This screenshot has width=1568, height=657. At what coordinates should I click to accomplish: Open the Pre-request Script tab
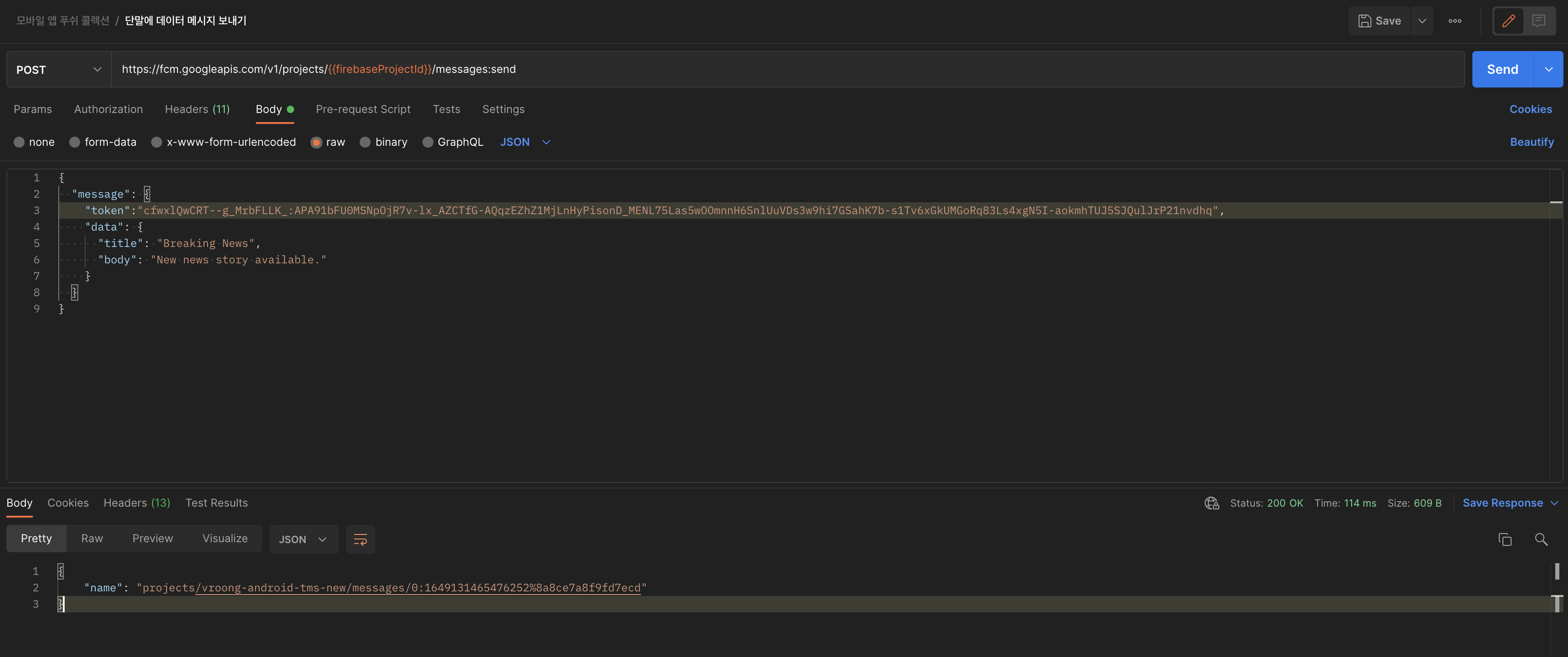(363, 109)
